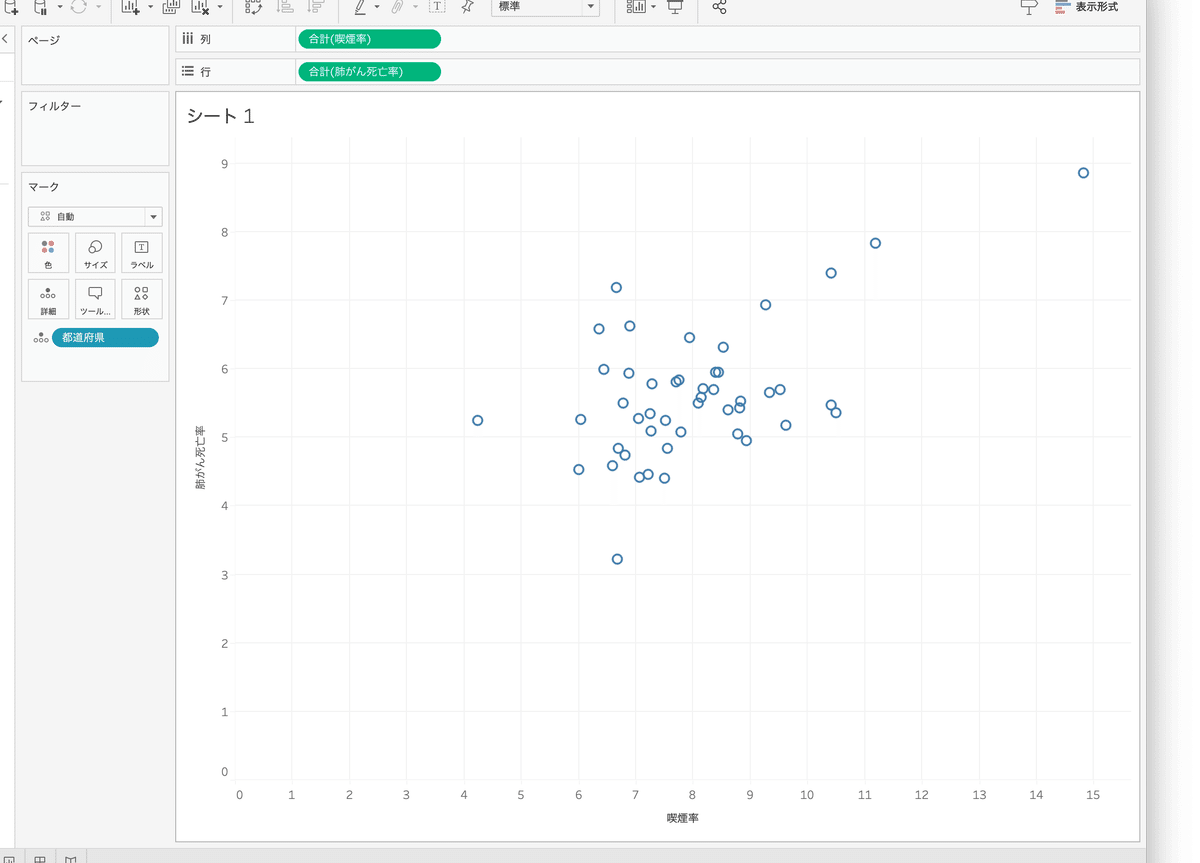The width and height of the screenshot is (1200, 863).
Task: Click the 表示形式 Show Me button
Action: point(1087,7)
